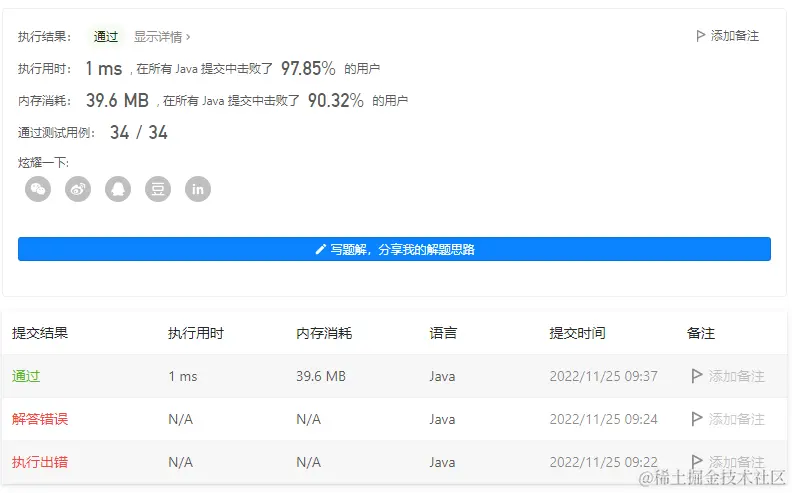Open the 通过 submission result
The image size is (792, 493).
(26, 376)
